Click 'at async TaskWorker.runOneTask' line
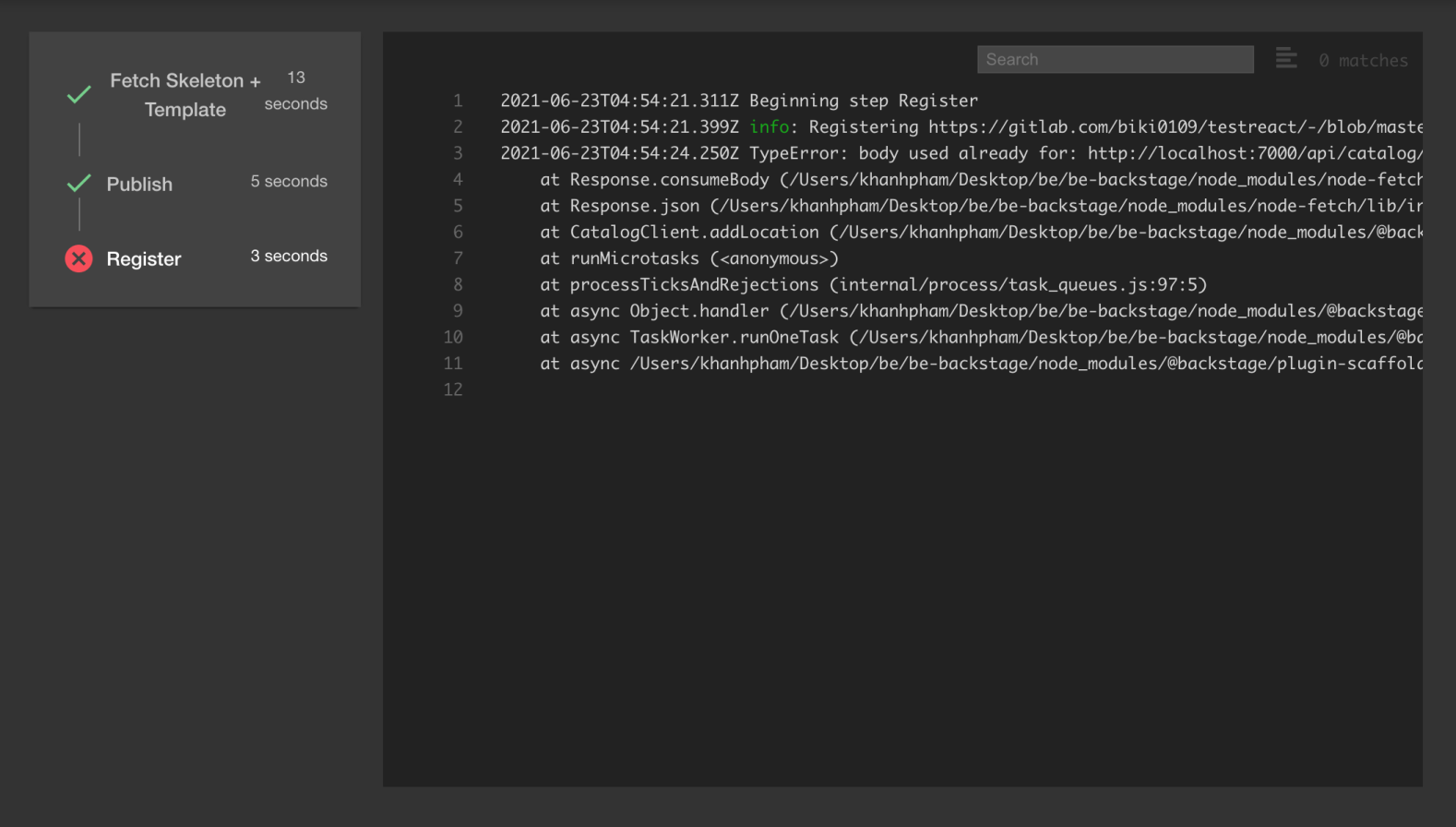The height and width of the screenshot is (827, 1456). click(981, 337)
